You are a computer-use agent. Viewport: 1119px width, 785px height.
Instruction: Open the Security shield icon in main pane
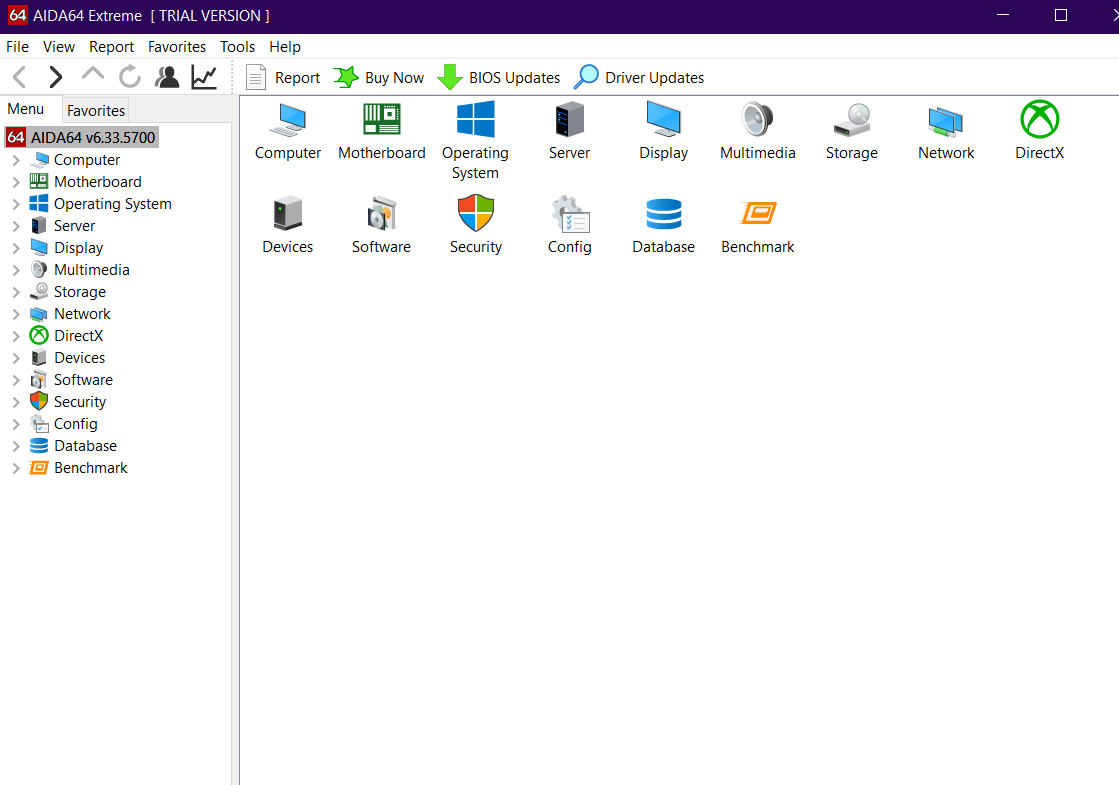(475, 213)
